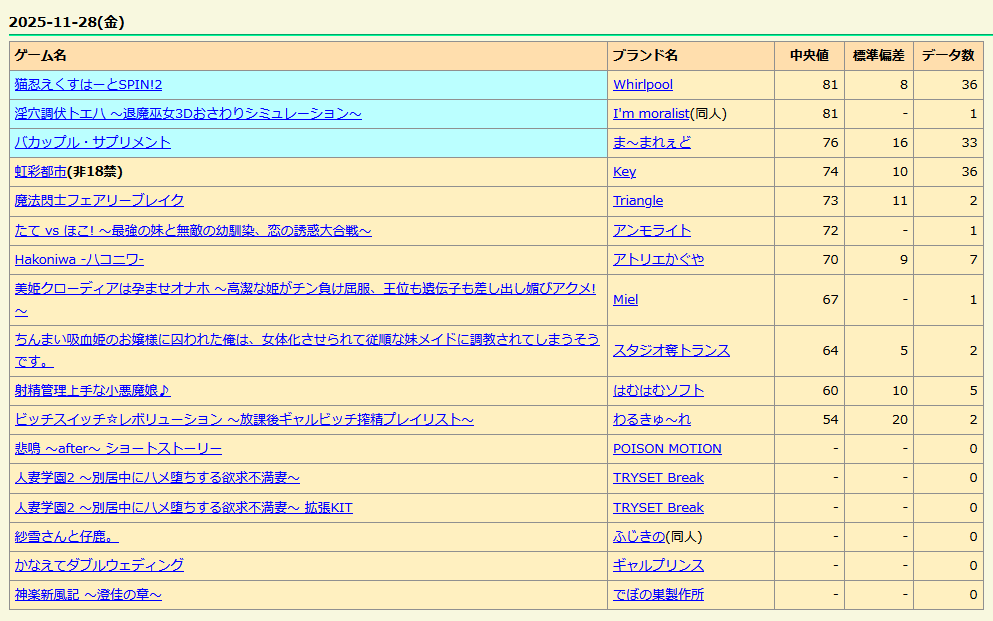Open the スタジオ奪トランス brand link

(671, 351)
